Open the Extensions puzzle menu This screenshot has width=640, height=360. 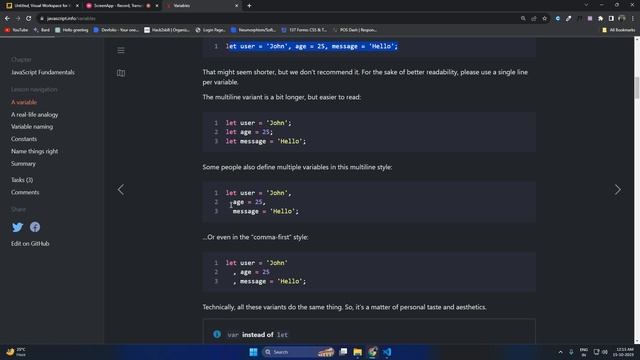click(x=600, y=18)
